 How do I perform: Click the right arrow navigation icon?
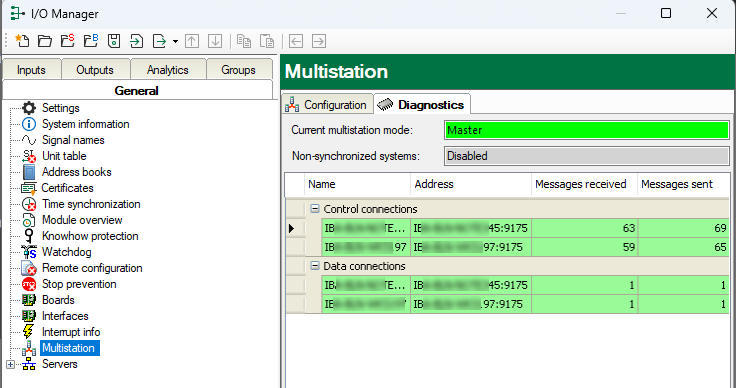[x=319, y=41]
